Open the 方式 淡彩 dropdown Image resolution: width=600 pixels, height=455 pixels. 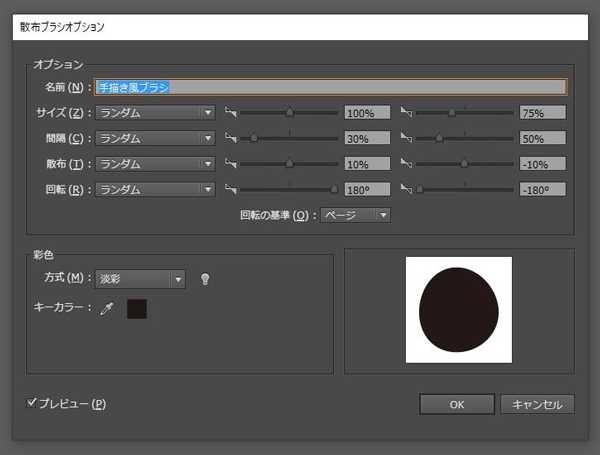pyautogui.click(x=140, y=279)
